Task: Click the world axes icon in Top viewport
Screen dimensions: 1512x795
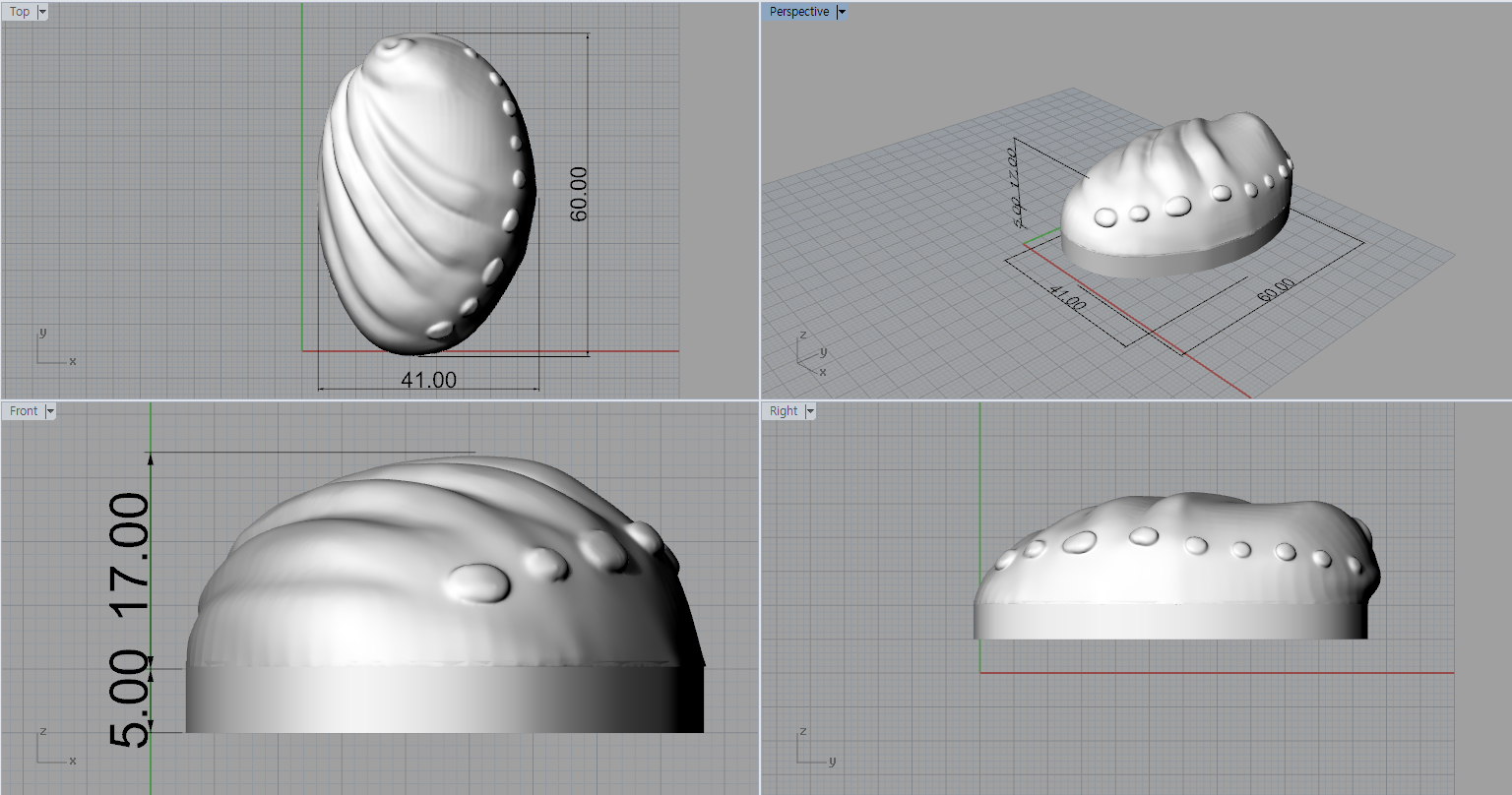Action: (x=56, y=347)
